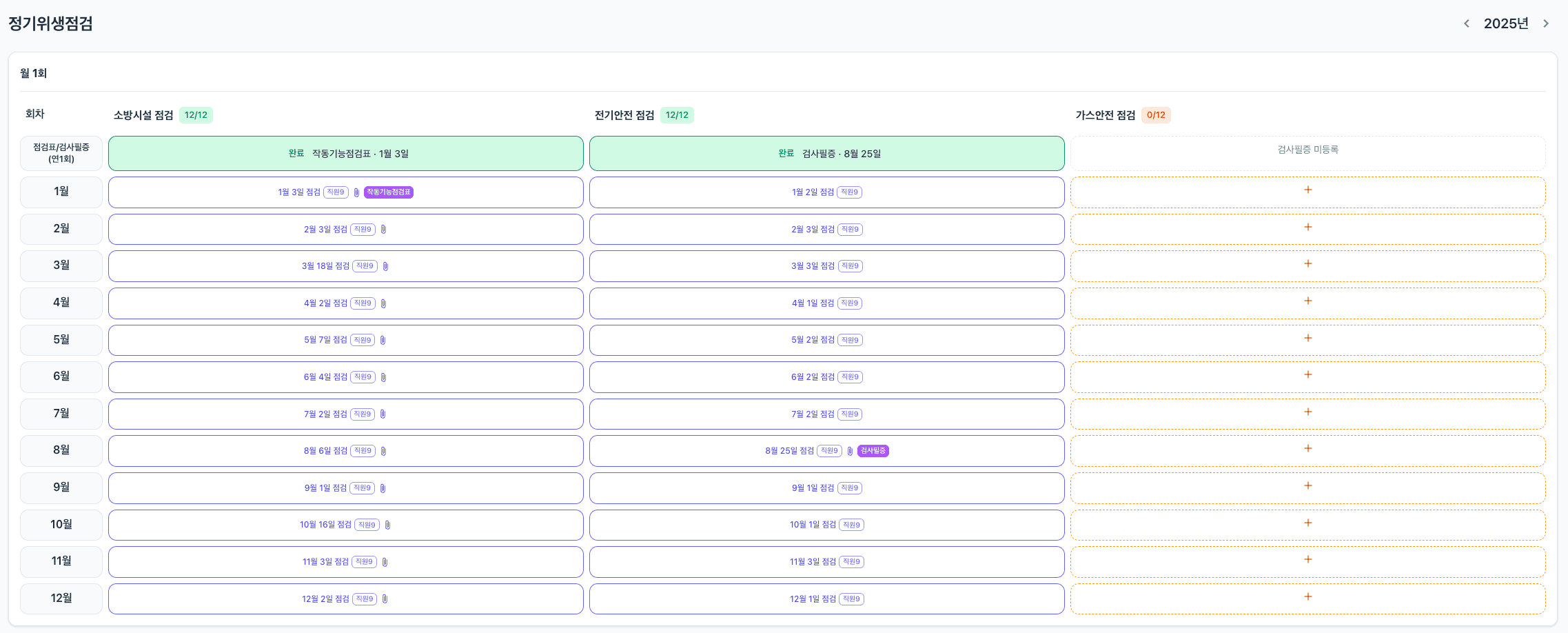The height and width of the screenshot is (633, 1568).
Task: Click attachment icon on 8월 25일 점검
Action: pyautogui.click(x=850, y=451)
